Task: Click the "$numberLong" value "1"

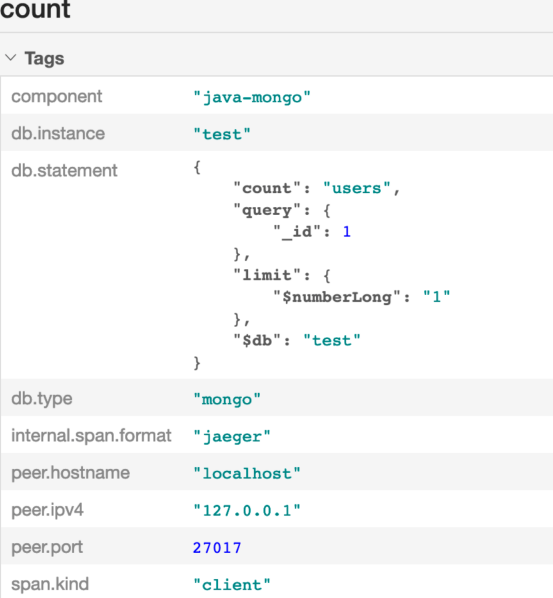Action: pyautogui.click(x=437, y=296)
